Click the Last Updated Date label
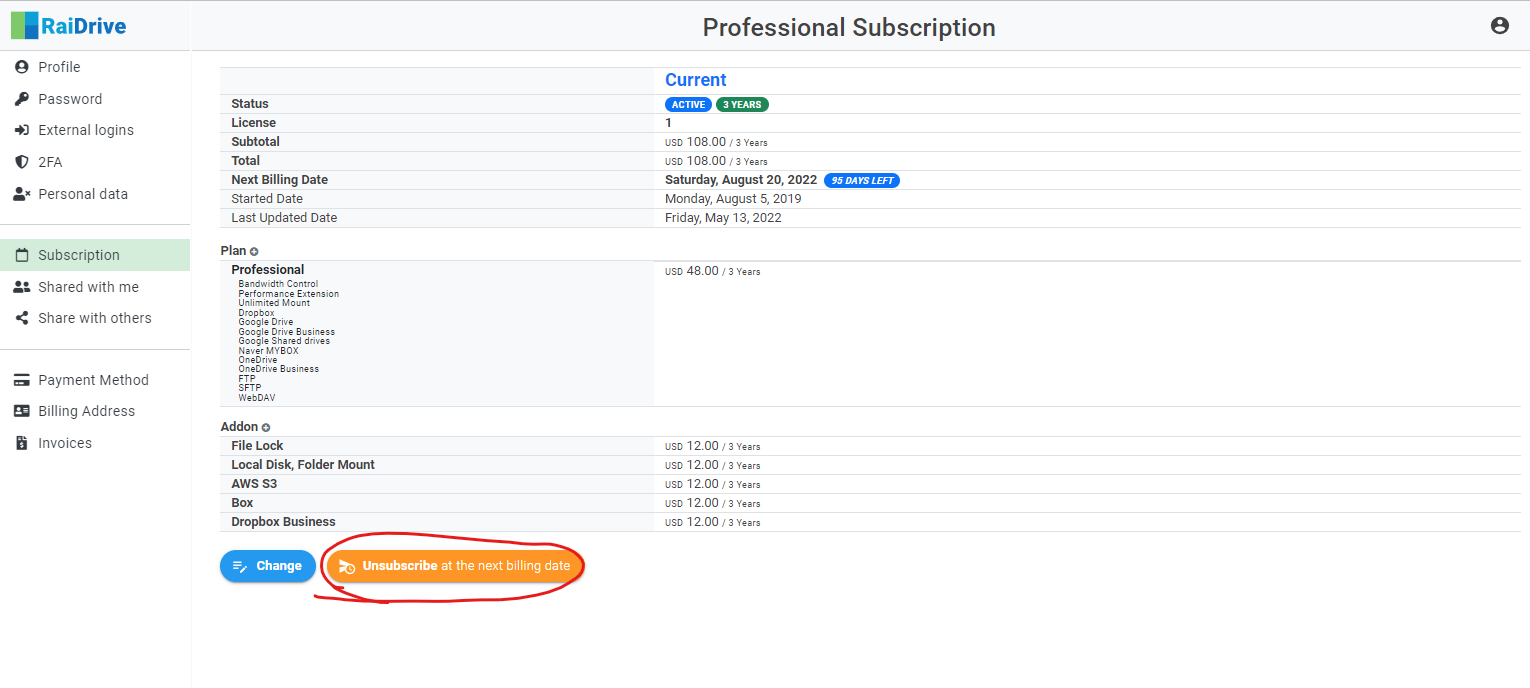This screenshot has height=688, width=1530. 284,218
